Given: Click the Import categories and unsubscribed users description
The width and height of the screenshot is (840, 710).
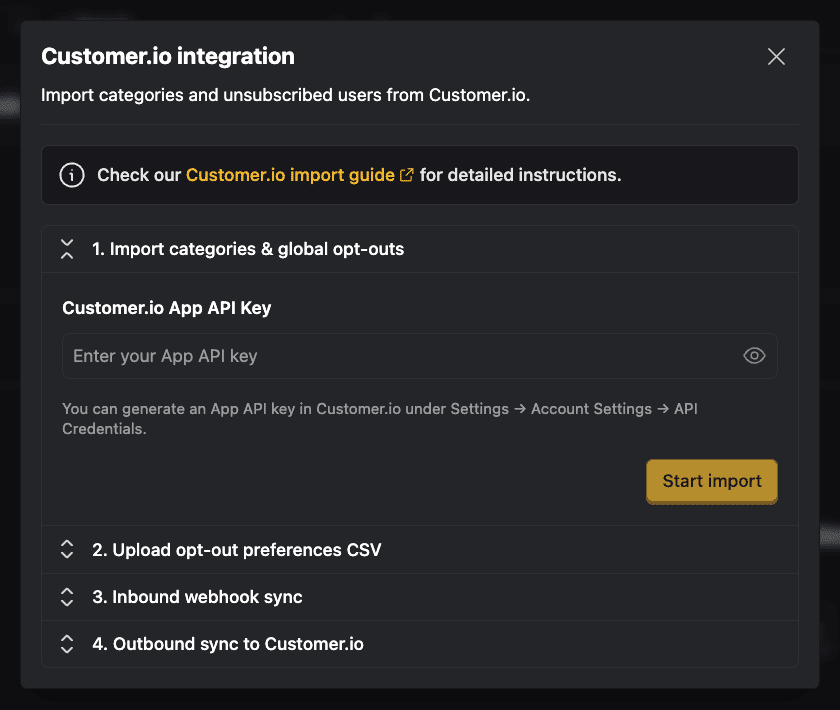Looking at the screenshot, I should [x=286, y=95].
